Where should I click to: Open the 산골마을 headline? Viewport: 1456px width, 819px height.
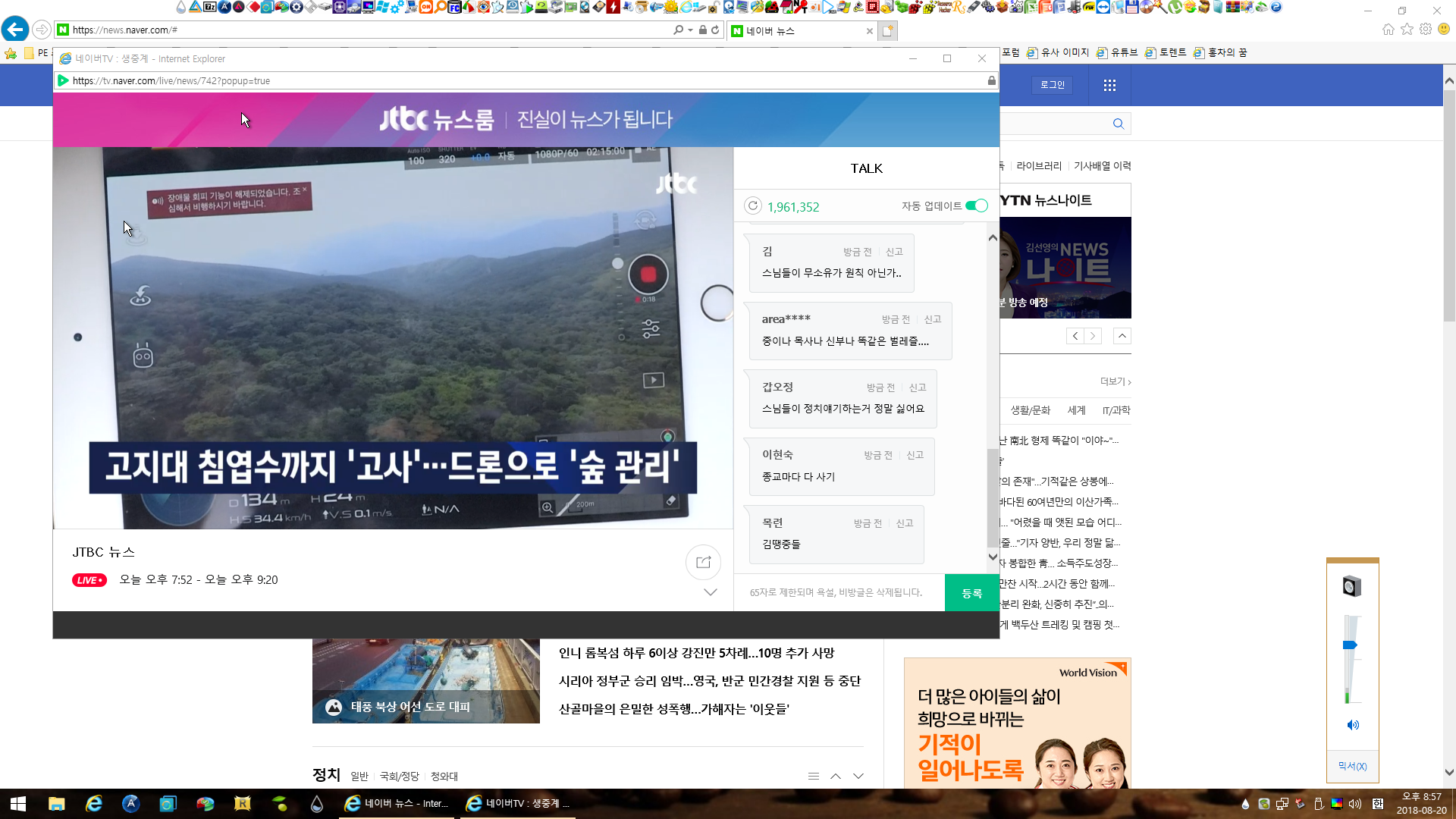pyautogui.click(x=674, y=709)
